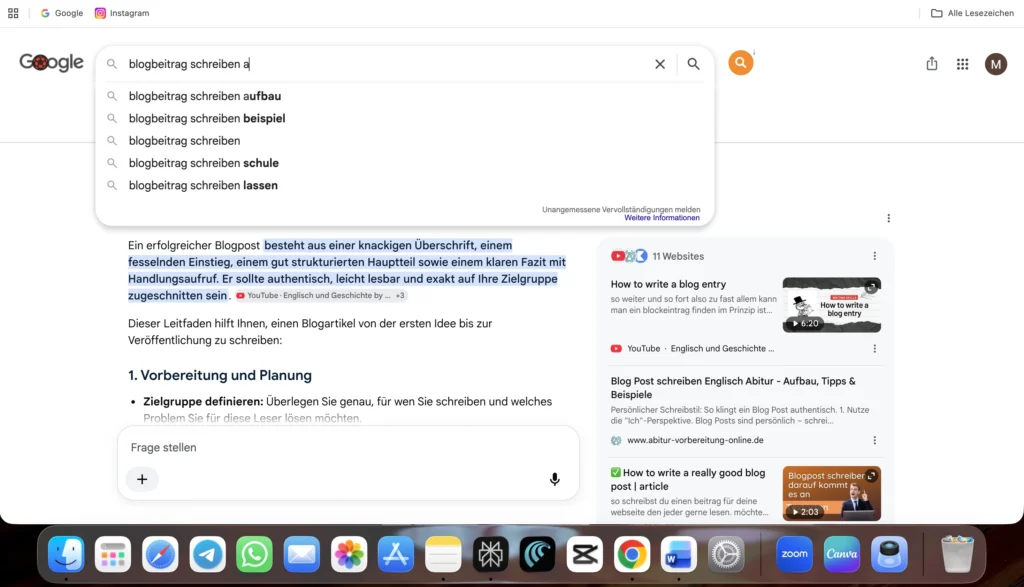Expand the +3 sources chip

point(400,296)
